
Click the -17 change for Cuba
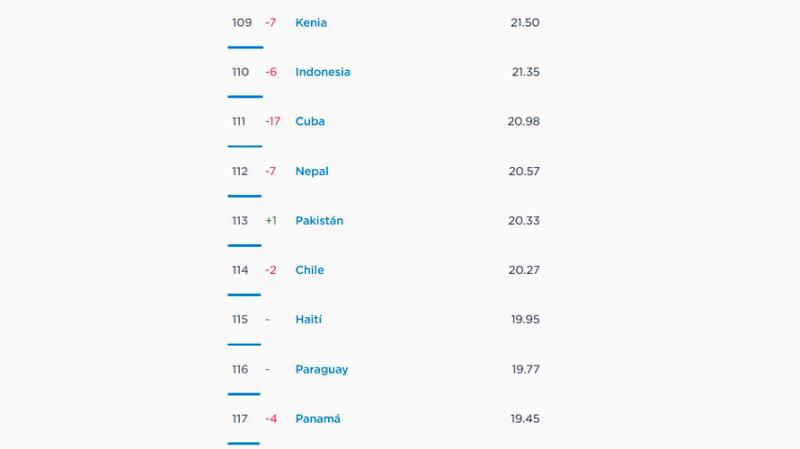[x=273, y=121]
